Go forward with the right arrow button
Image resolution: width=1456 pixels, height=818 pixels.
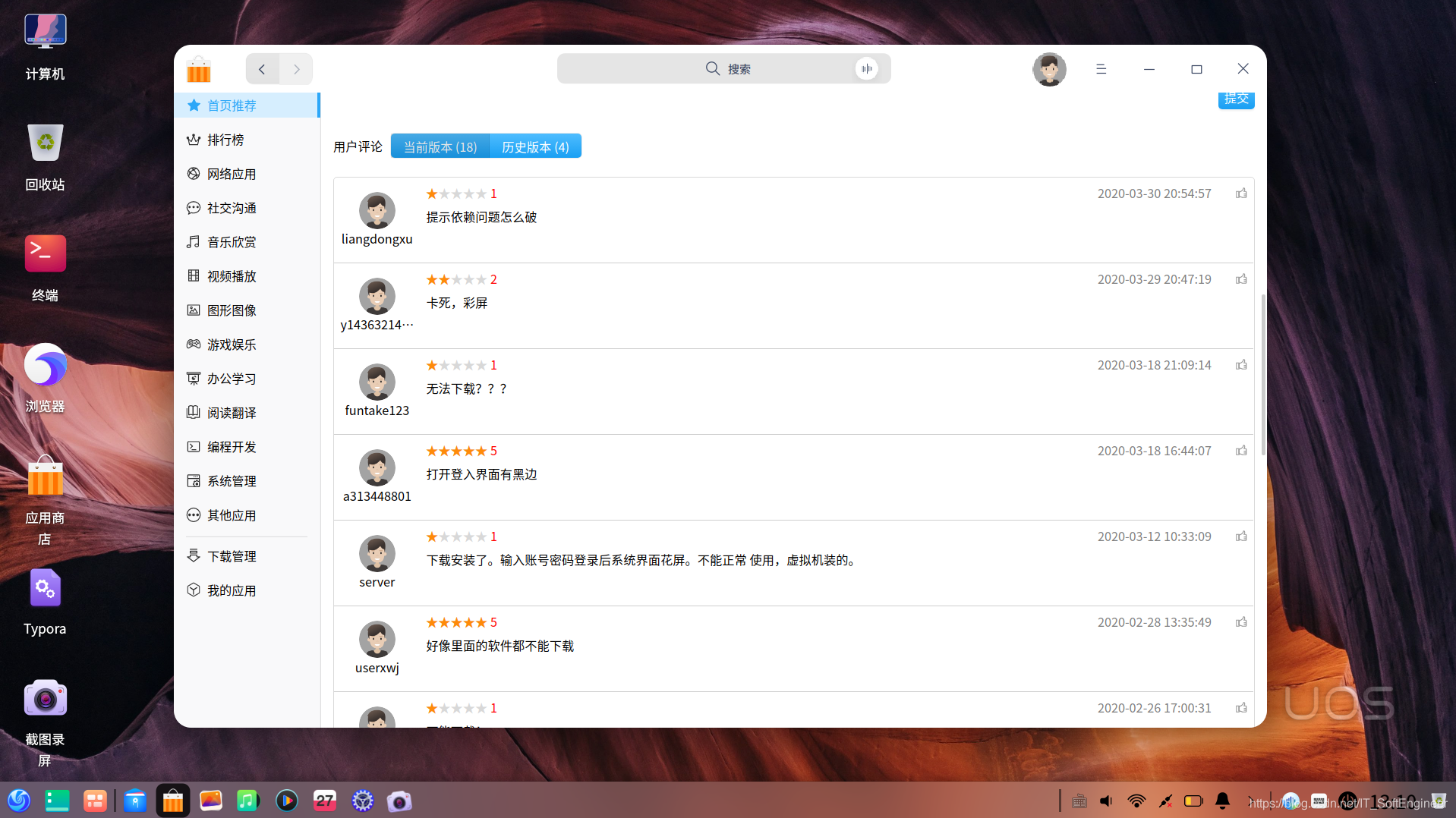pos(296,69)
